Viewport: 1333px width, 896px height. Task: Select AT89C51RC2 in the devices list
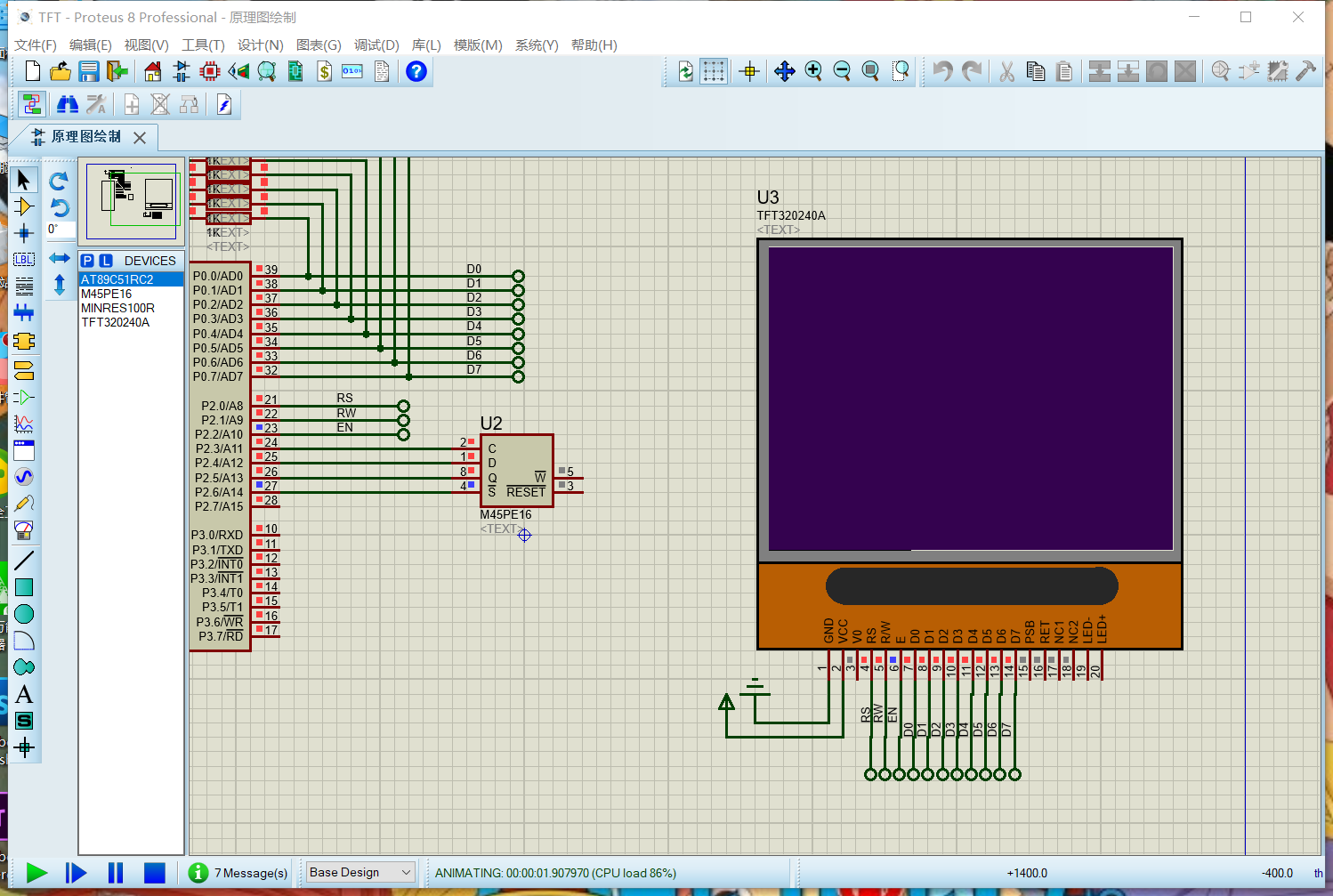click(x=132, y=279)
